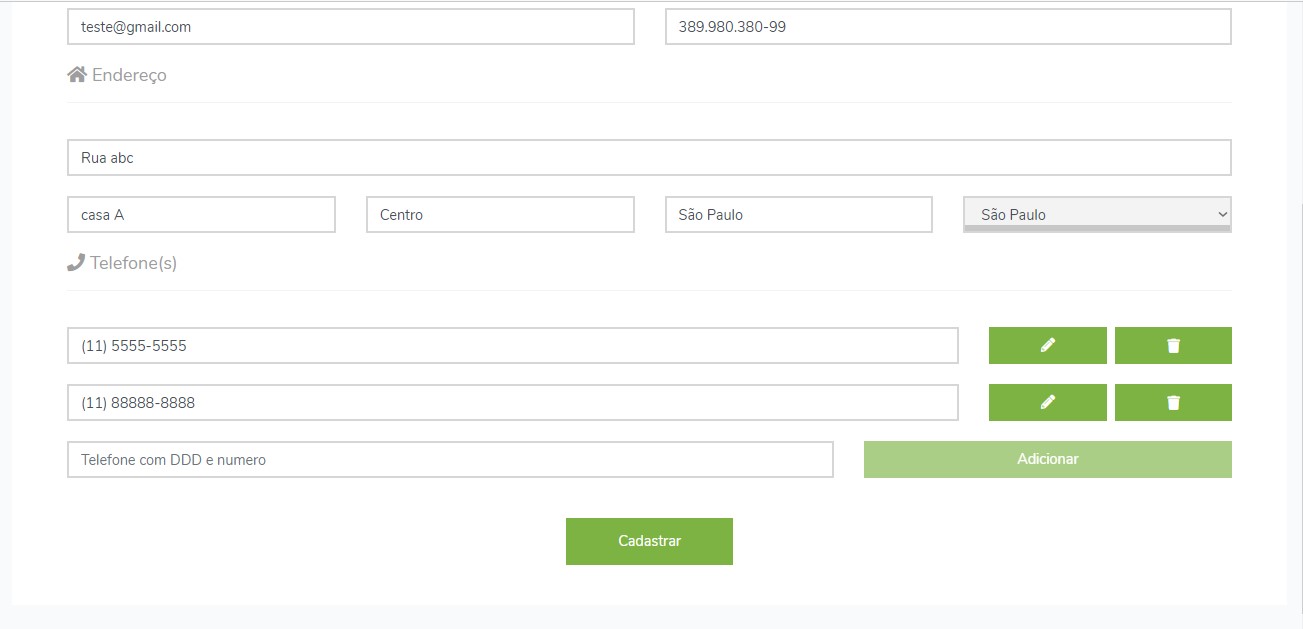This screenshot has width=1303, height=629.
Task: Select the Telefone(s) section heading
Action: coord(133,263)
